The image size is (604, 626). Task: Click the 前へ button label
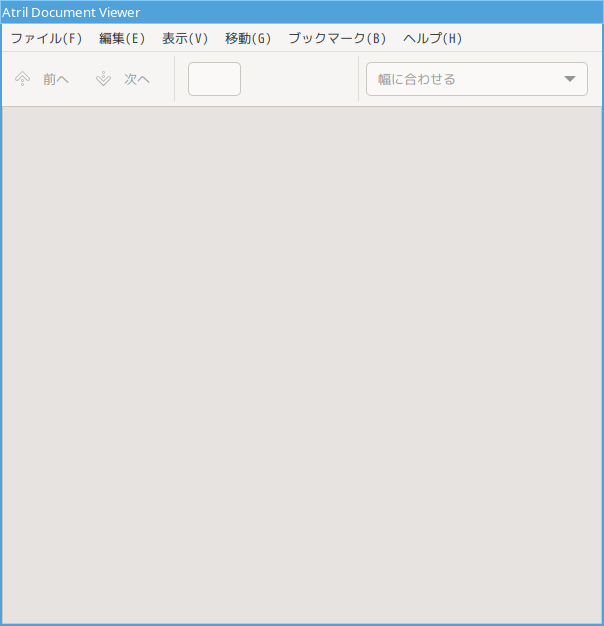pyautogui.click(x=56, y=79)
